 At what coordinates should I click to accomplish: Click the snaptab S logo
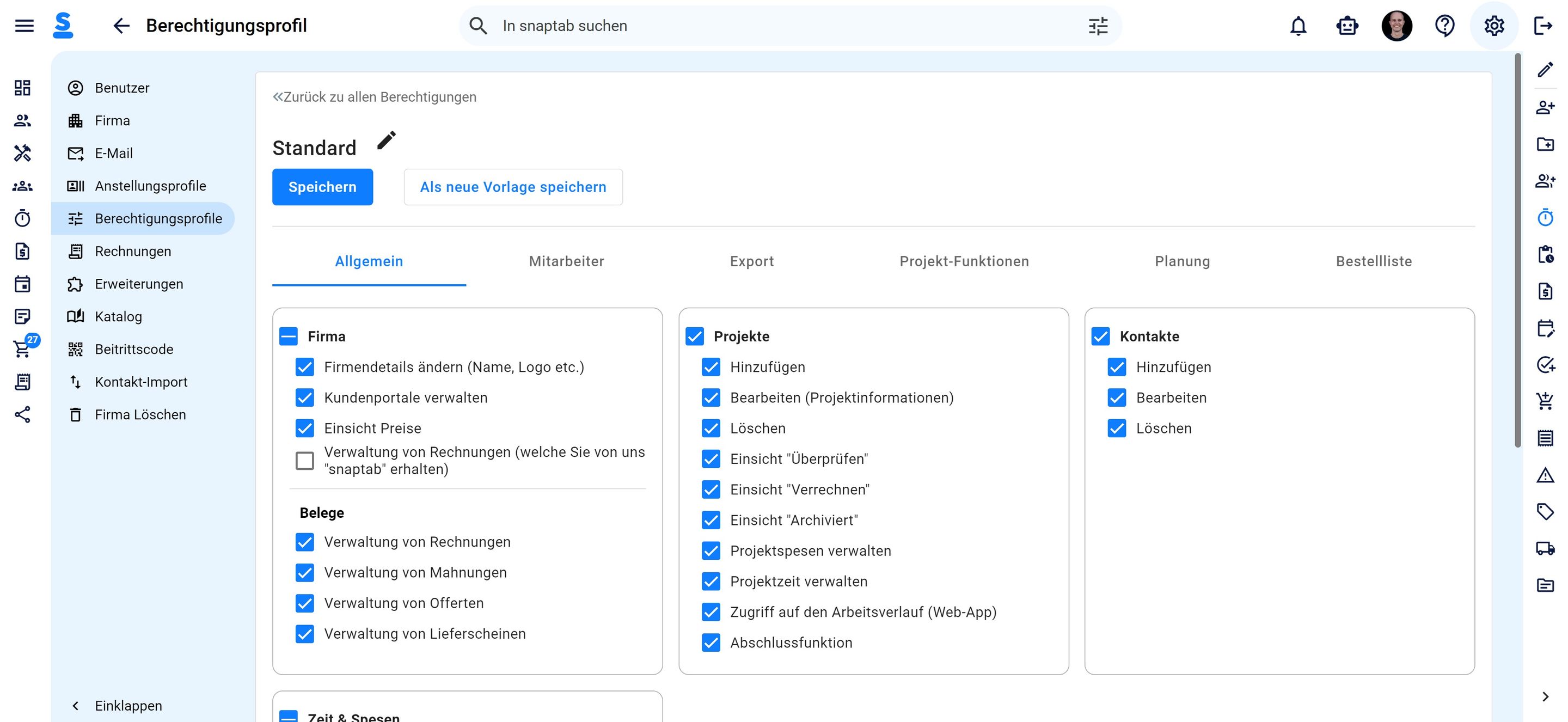coord(63,26)
